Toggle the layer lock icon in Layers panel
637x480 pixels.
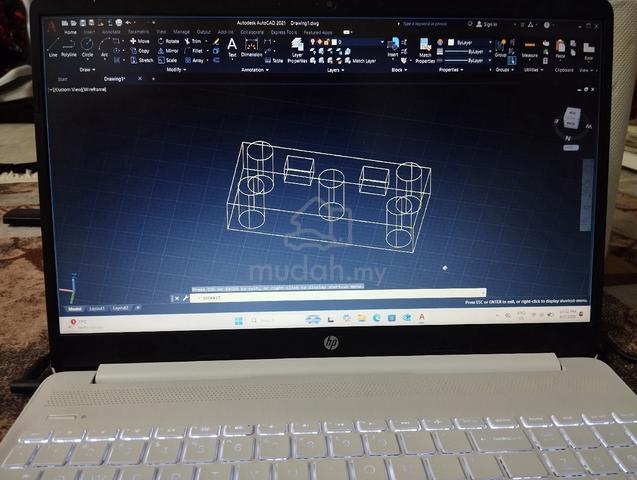326,42
